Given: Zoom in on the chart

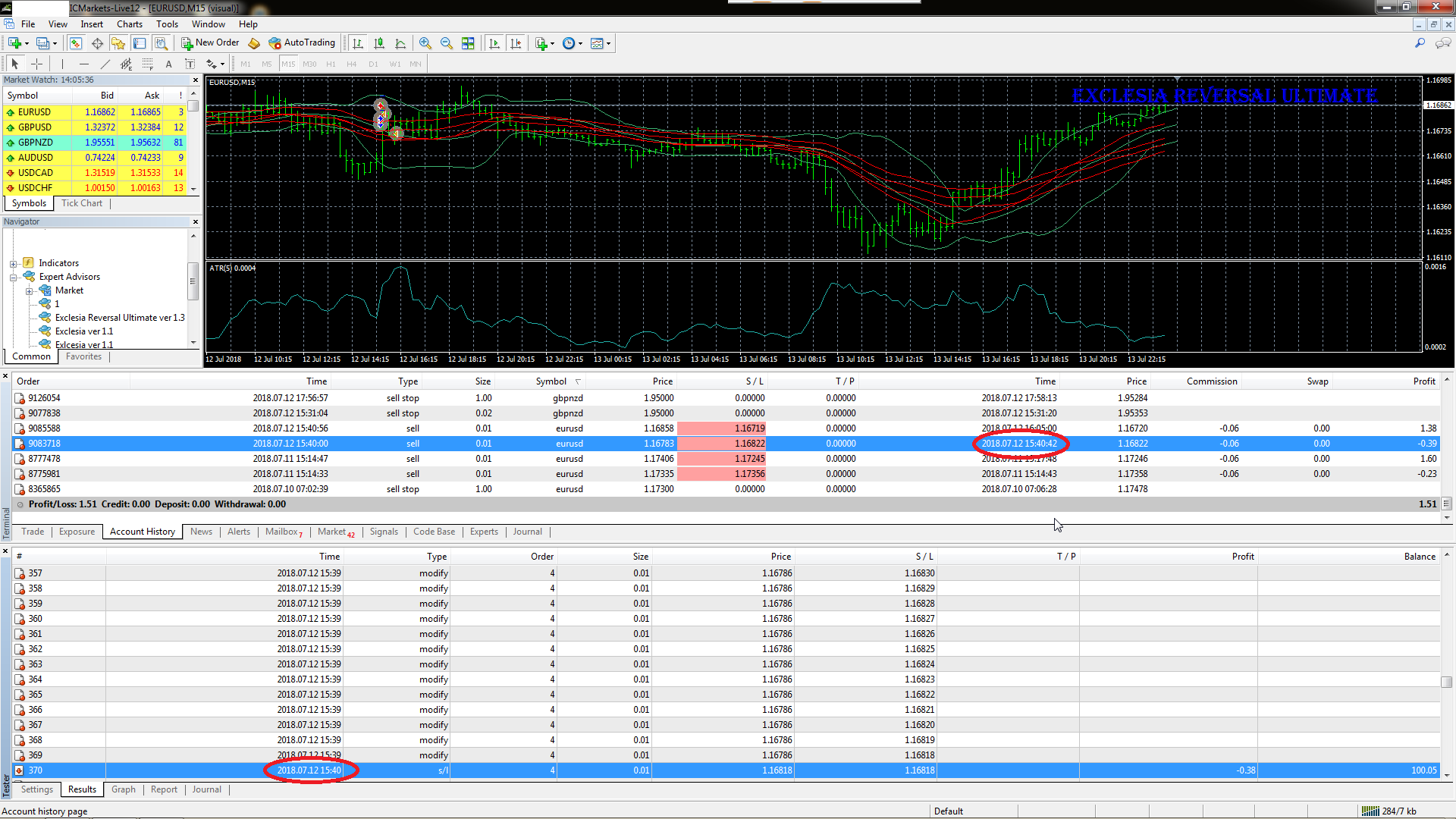Looking at the screenshot, I should point(425,43).
